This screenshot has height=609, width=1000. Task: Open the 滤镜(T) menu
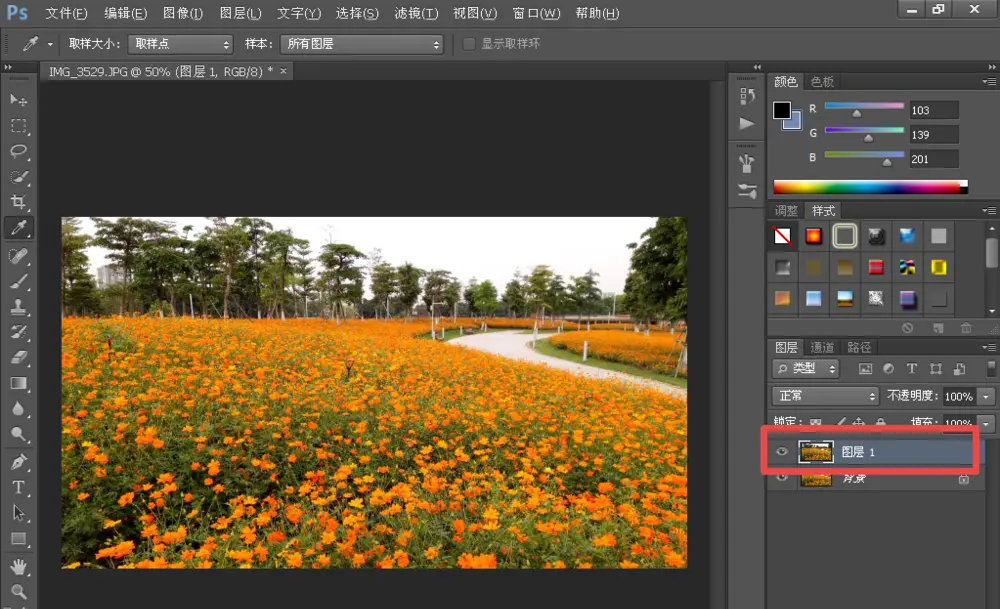point(416,13)
